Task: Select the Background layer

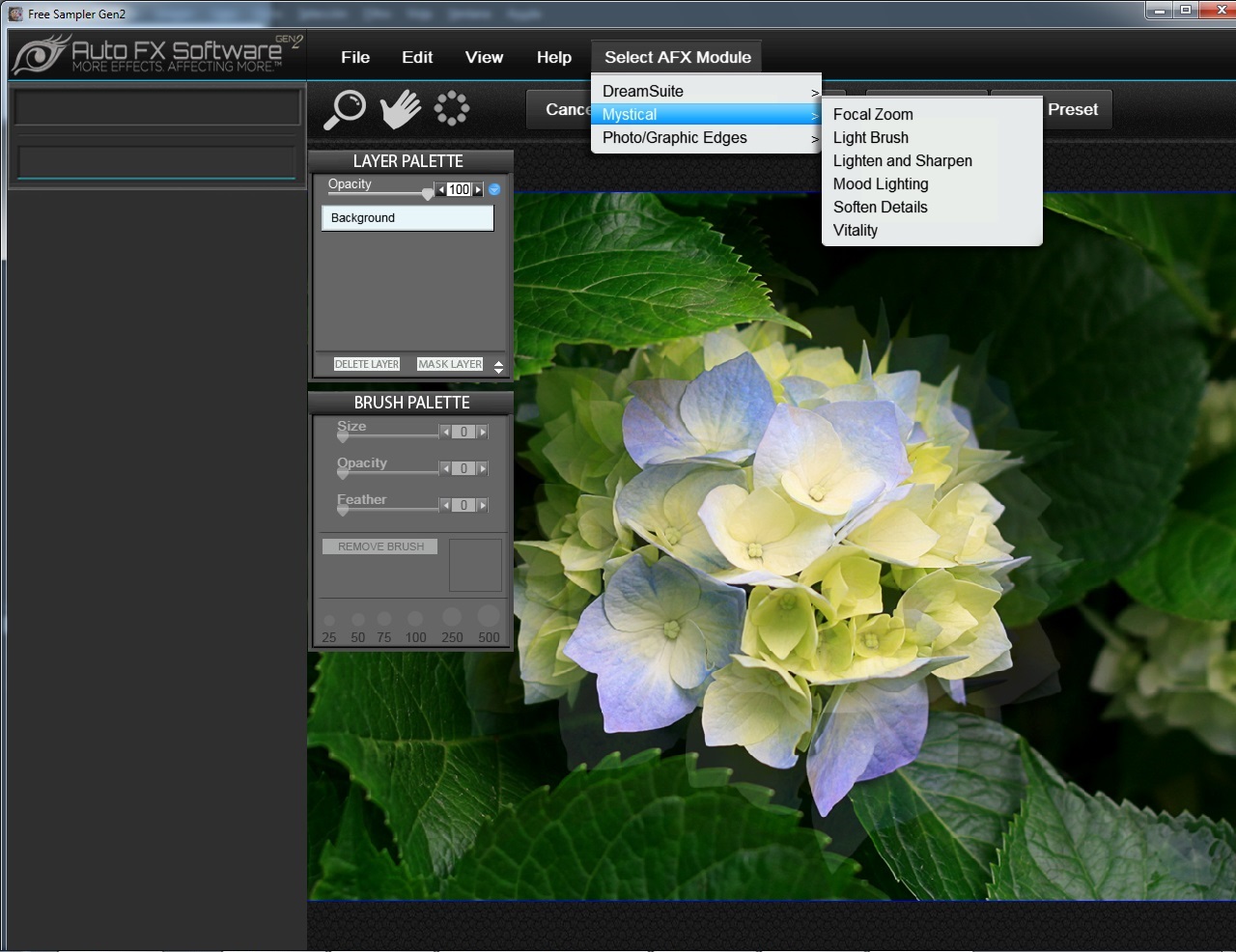Action: point(407,218)
